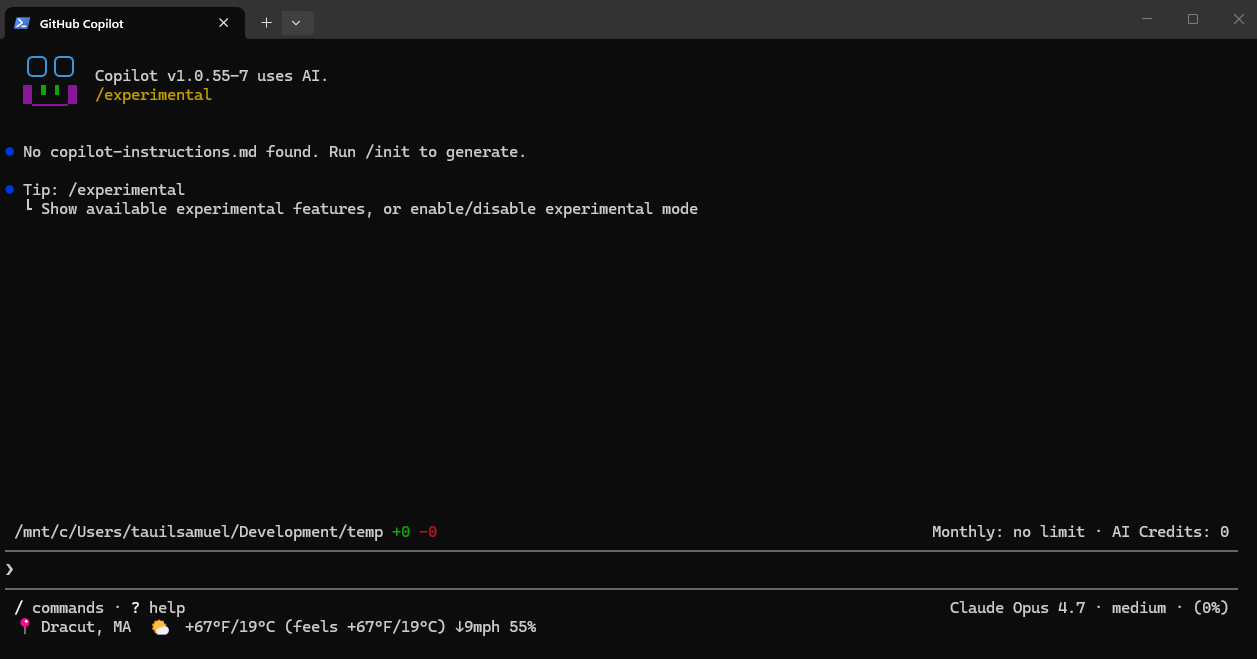Click the 'medium' reasoning level label
The image size is (1257, 659).
click(1139, 608)
